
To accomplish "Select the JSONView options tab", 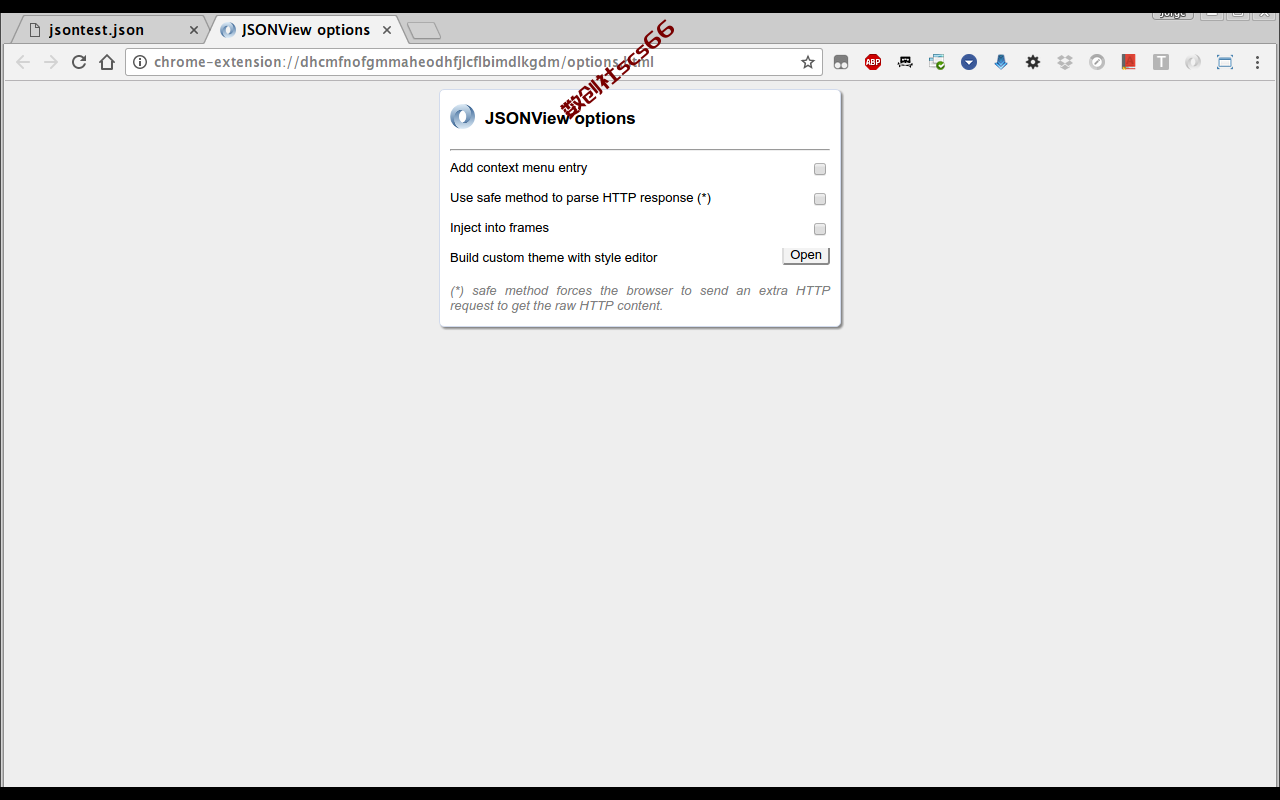I will [x=306, y=30].
